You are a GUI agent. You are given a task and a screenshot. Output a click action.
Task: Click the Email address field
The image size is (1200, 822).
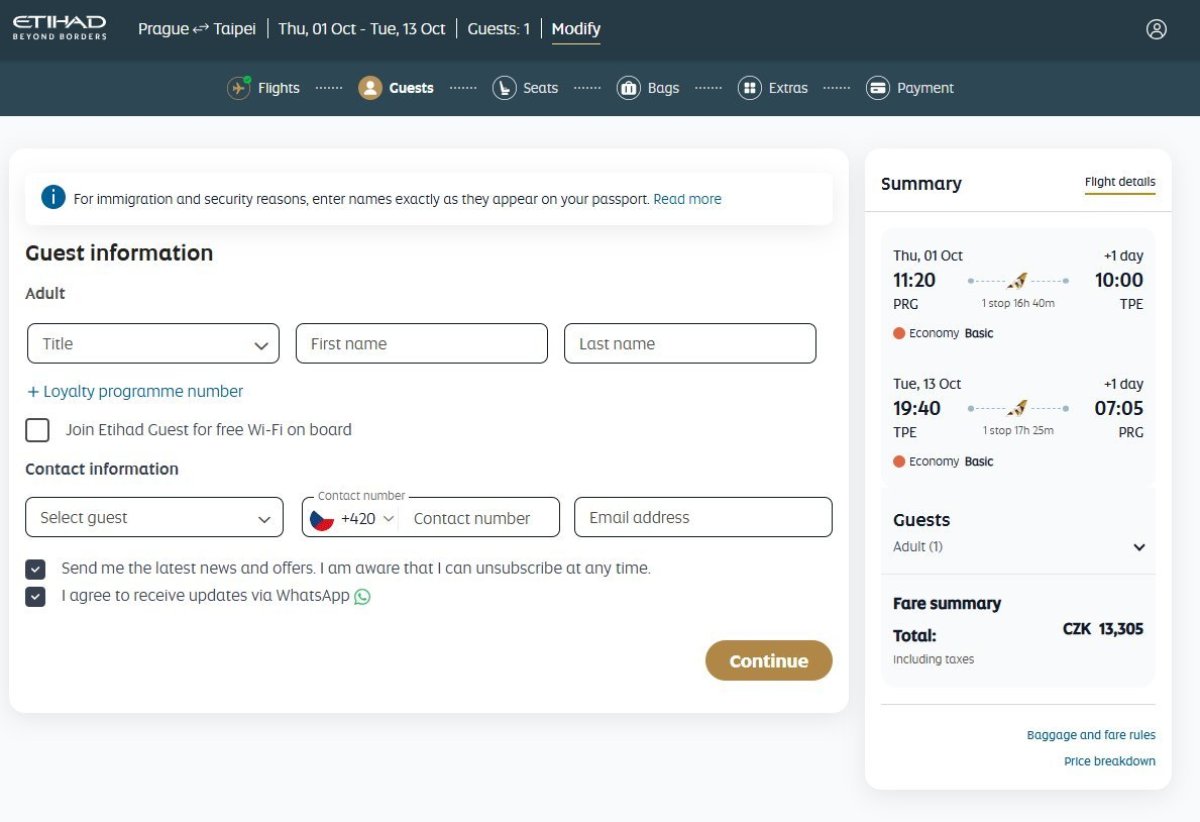point(703,517)
